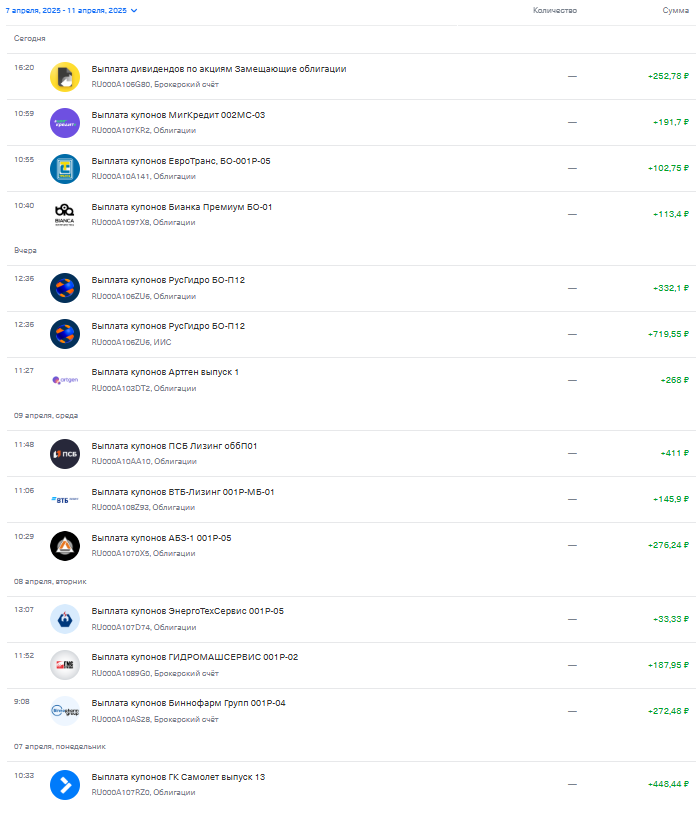
Task: Click the Сумма column header
Action: tap(676, 10)
